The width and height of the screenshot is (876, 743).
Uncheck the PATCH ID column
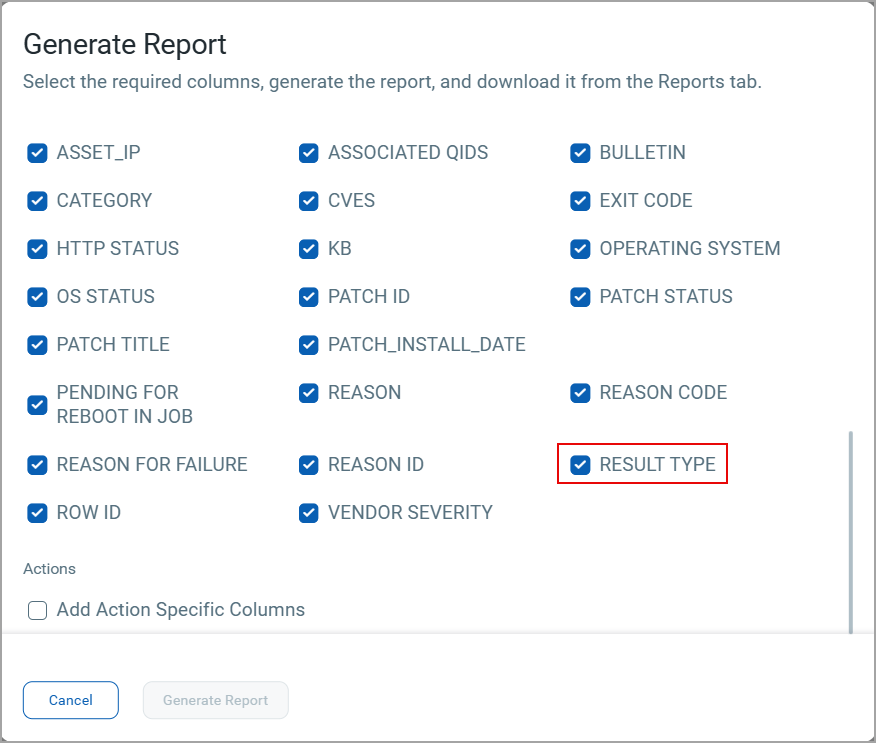click(x=309, y=297)
